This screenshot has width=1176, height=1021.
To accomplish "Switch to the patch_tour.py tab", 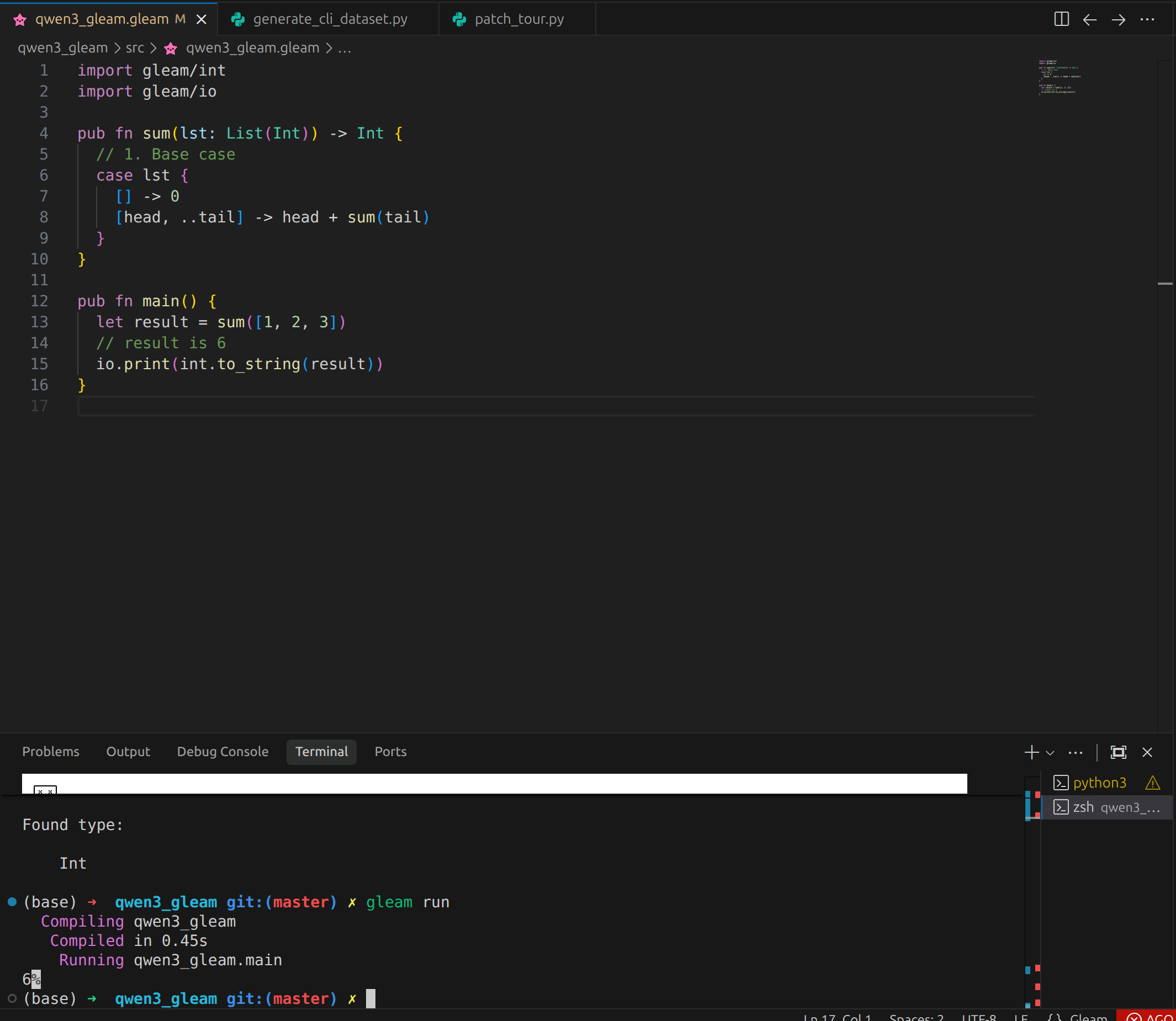I will 519,19.
